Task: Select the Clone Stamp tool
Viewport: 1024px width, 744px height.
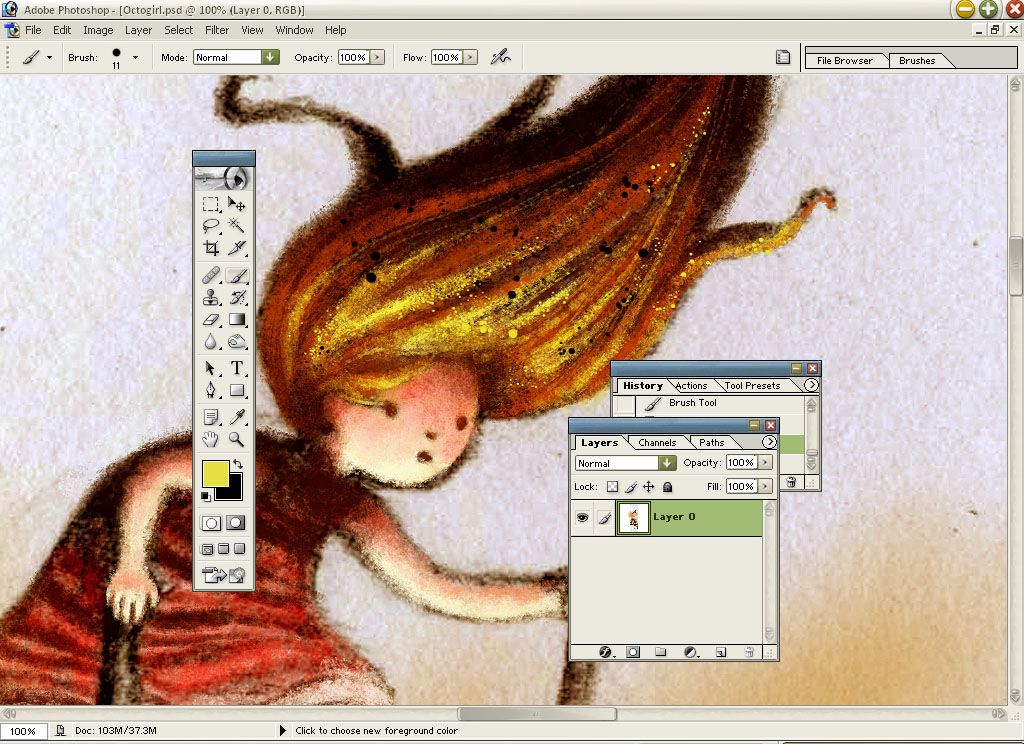Action: 210,298
